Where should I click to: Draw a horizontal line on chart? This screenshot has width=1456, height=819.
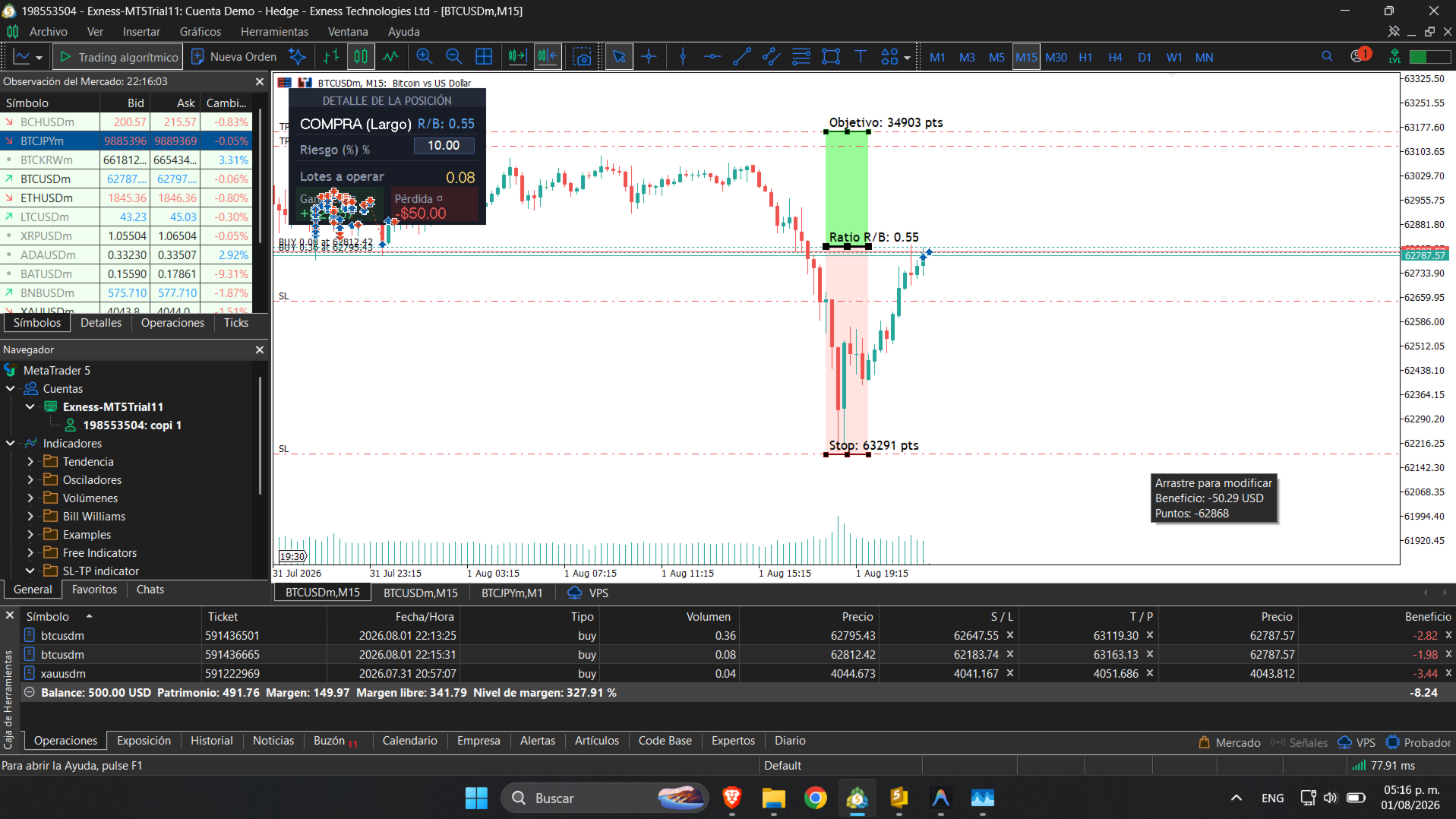point(712,57)
